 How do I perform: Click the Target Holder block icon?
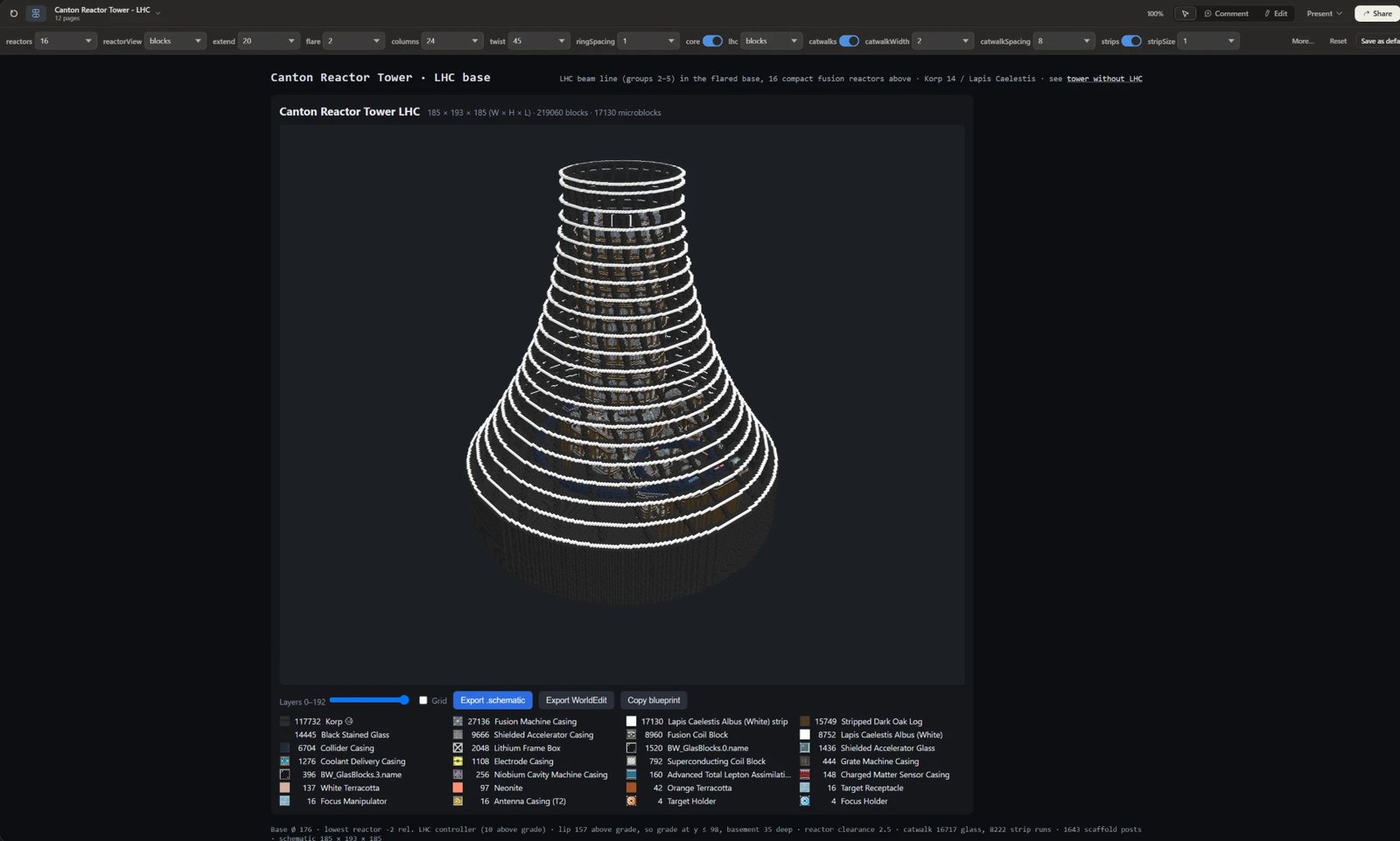click(x=631, y=801)
